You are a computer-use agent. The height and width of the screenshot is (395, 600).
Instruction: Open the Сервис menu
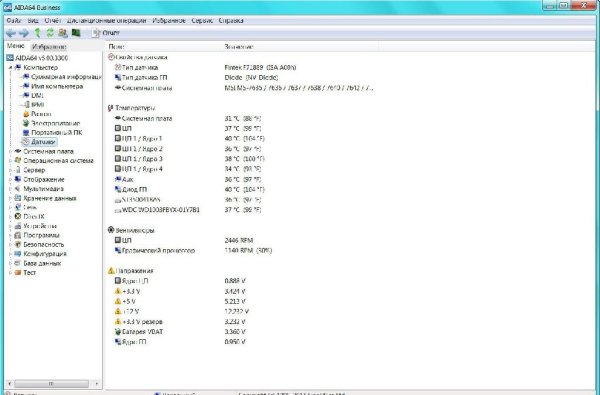(x=202, y=21)
